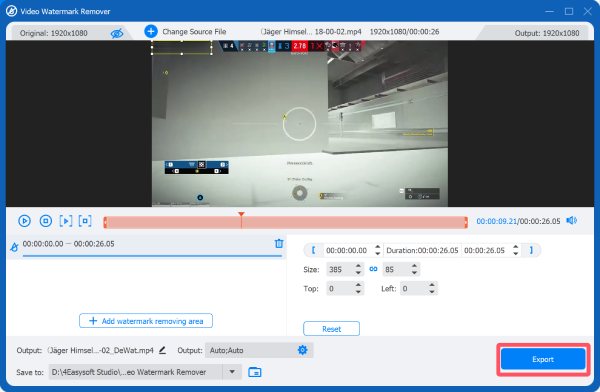Maximize the Video Watermark Remover window
Viewport: 600px width, 392px height.
point(569,11)
